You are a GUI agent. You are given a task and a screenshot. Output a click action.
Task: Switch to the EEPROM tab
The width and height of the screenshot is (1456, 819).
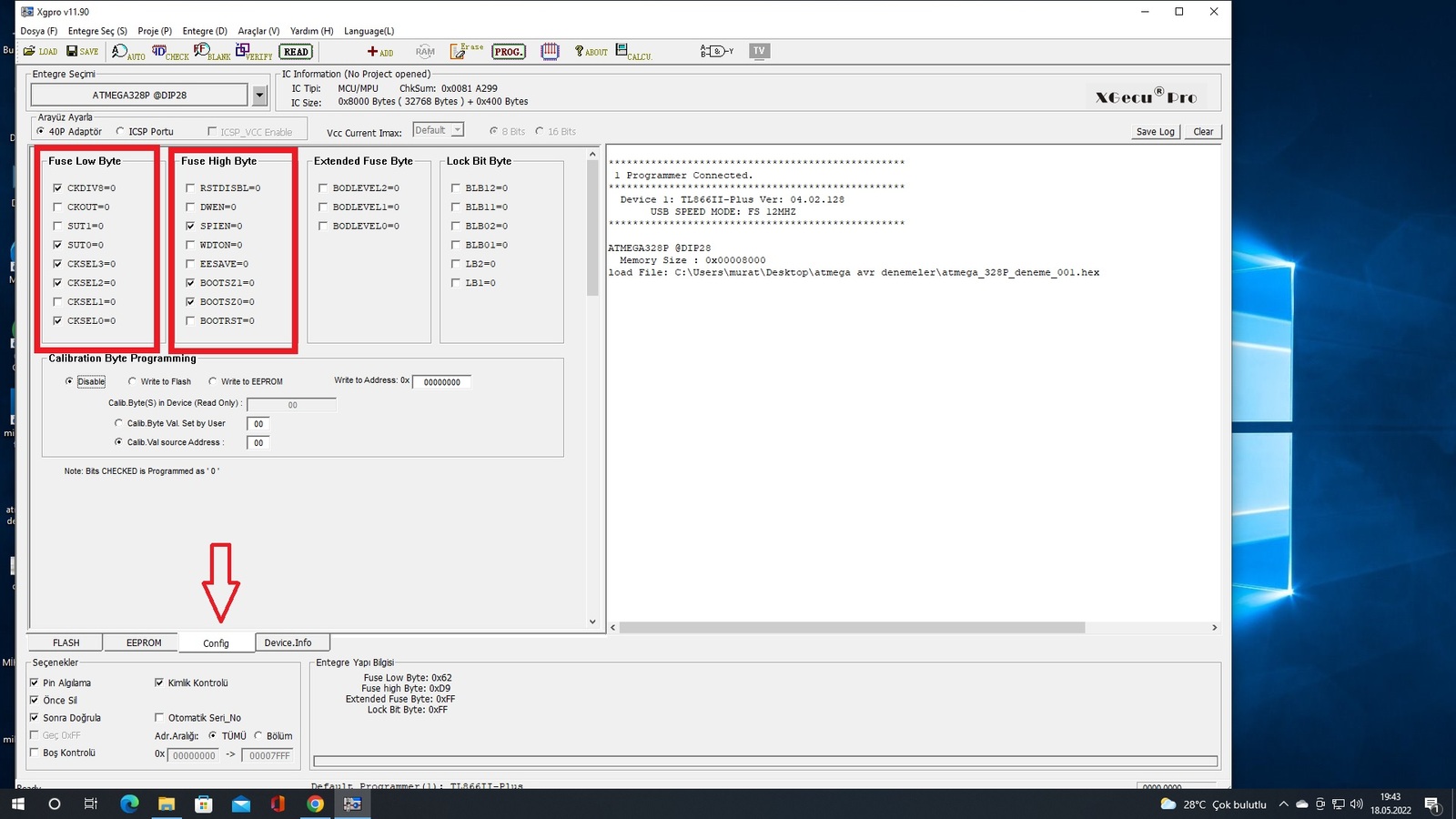[x=143, y=642]
